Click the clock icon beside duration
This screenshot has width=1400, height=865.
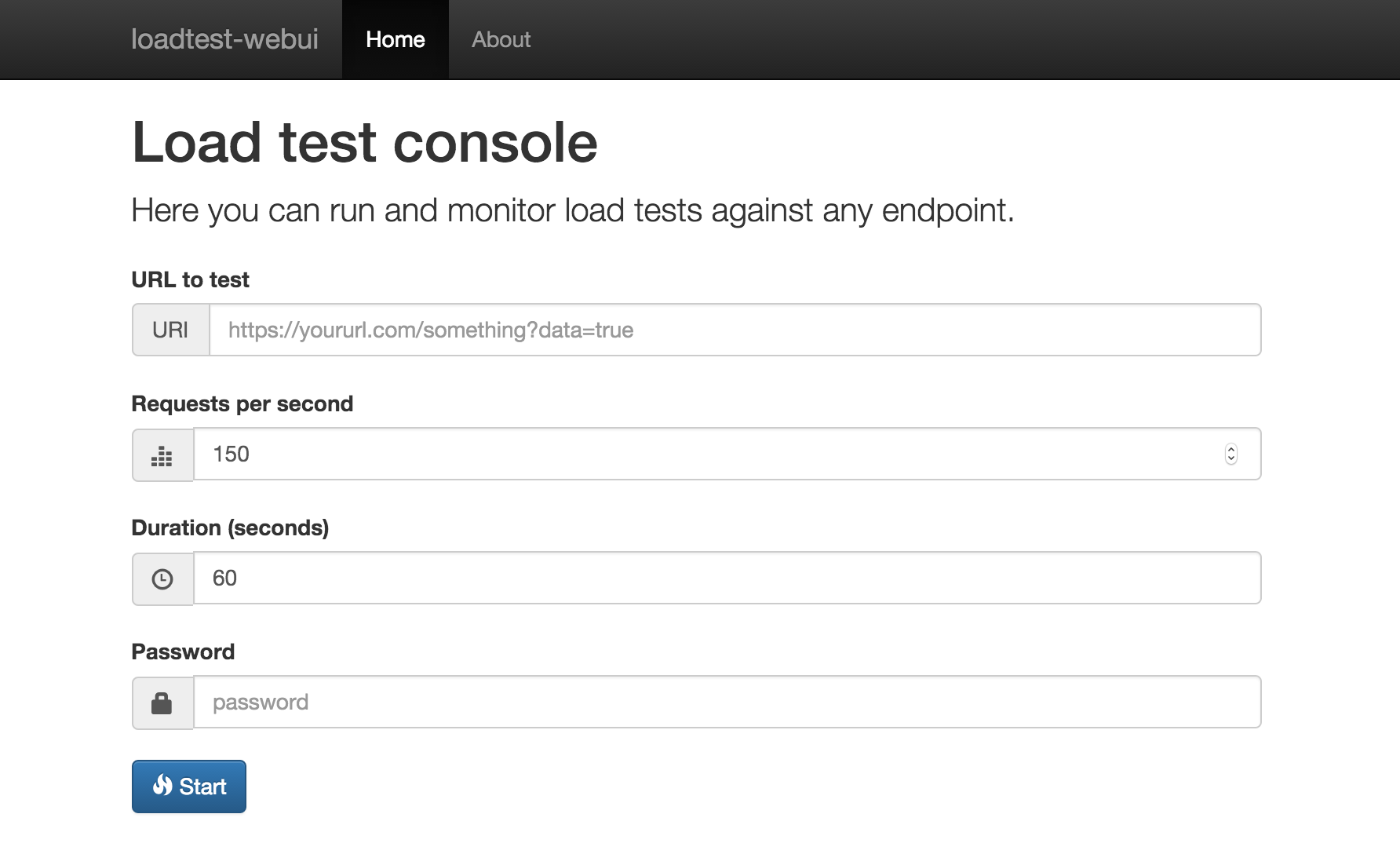162,579
